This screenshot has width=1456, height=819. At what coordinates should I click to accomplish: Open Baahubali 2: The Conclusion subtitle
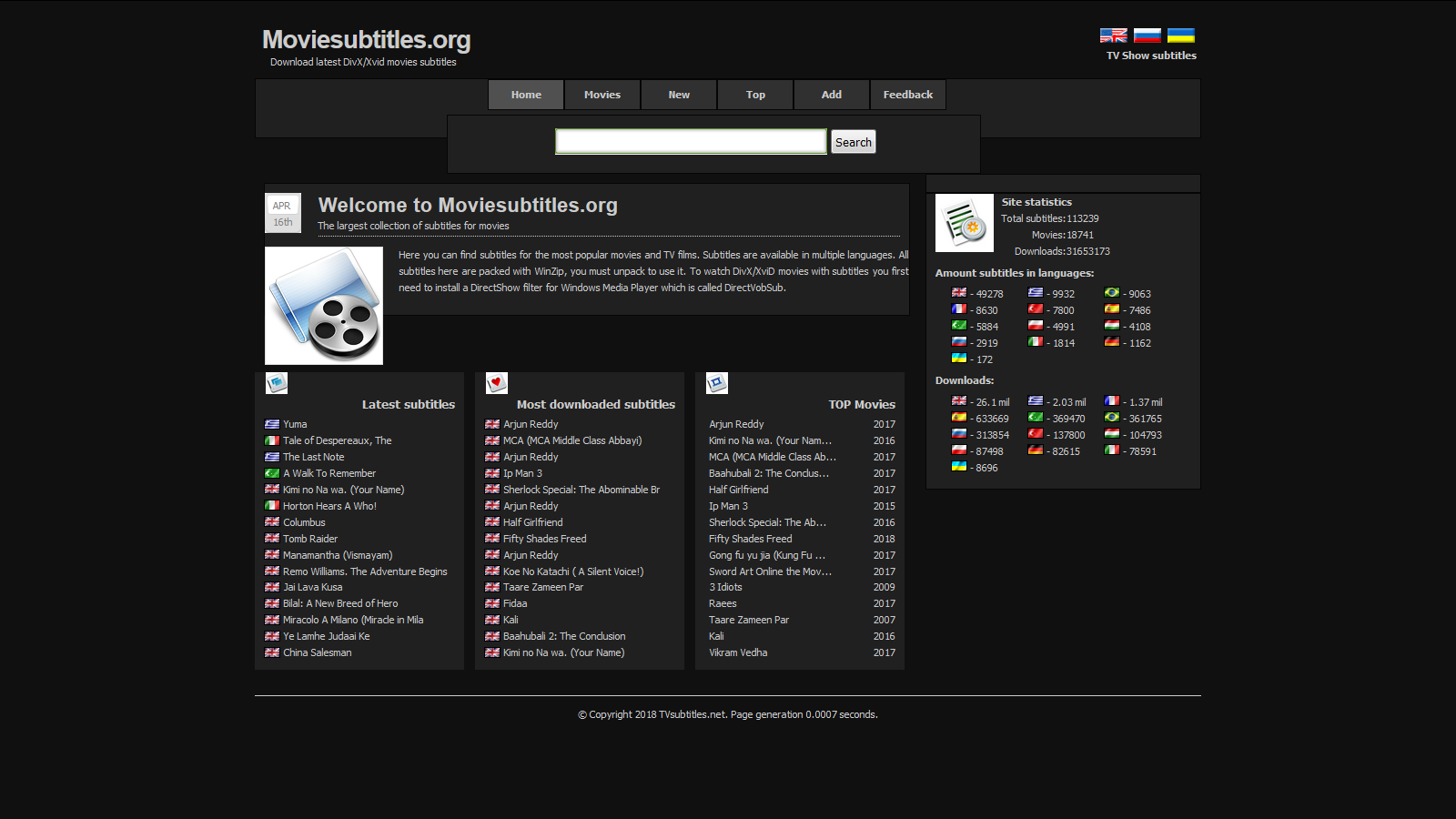564,636
